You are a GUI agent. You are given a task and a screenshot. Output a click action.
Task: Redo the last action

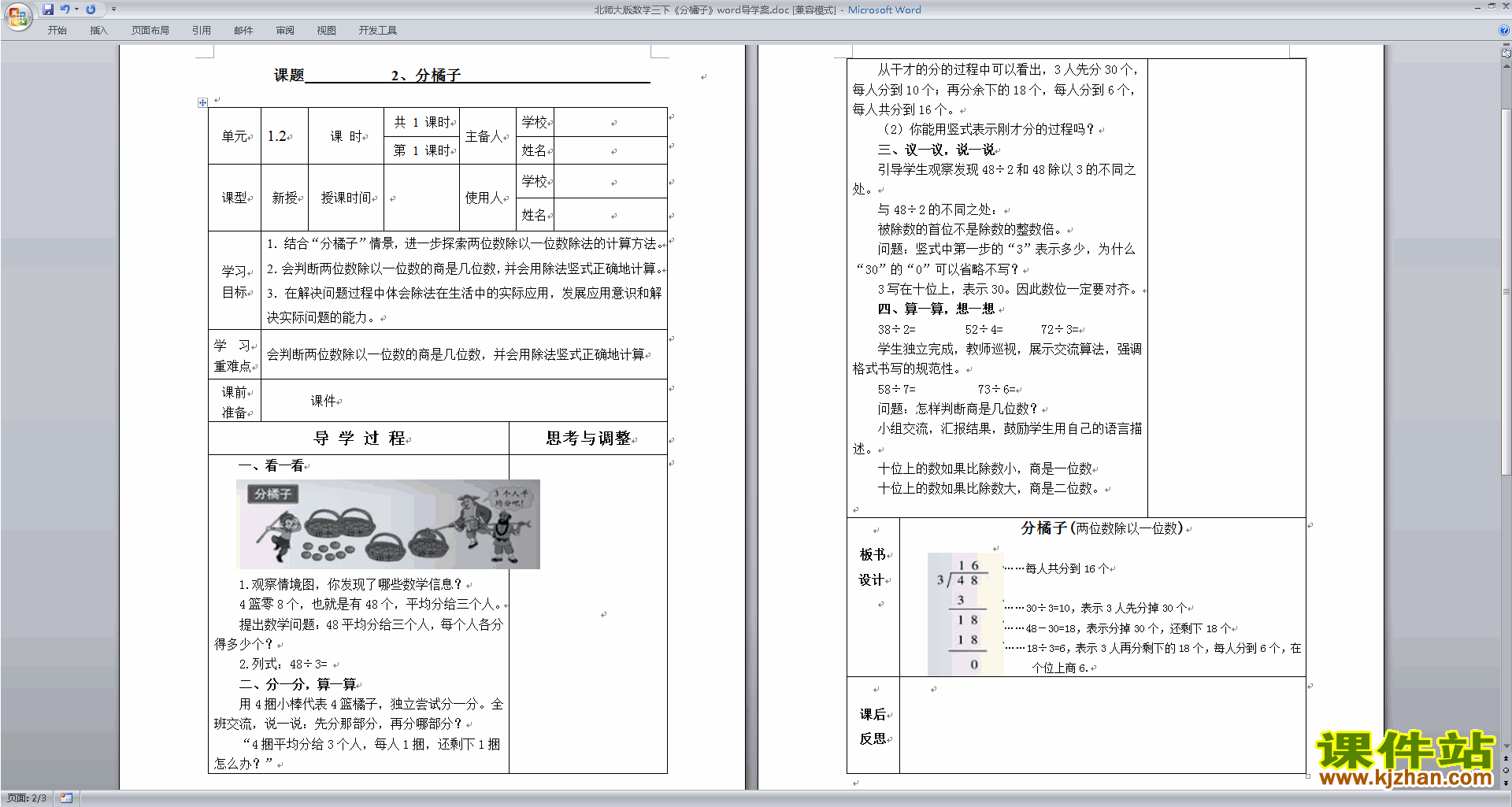tap(91, 9)
